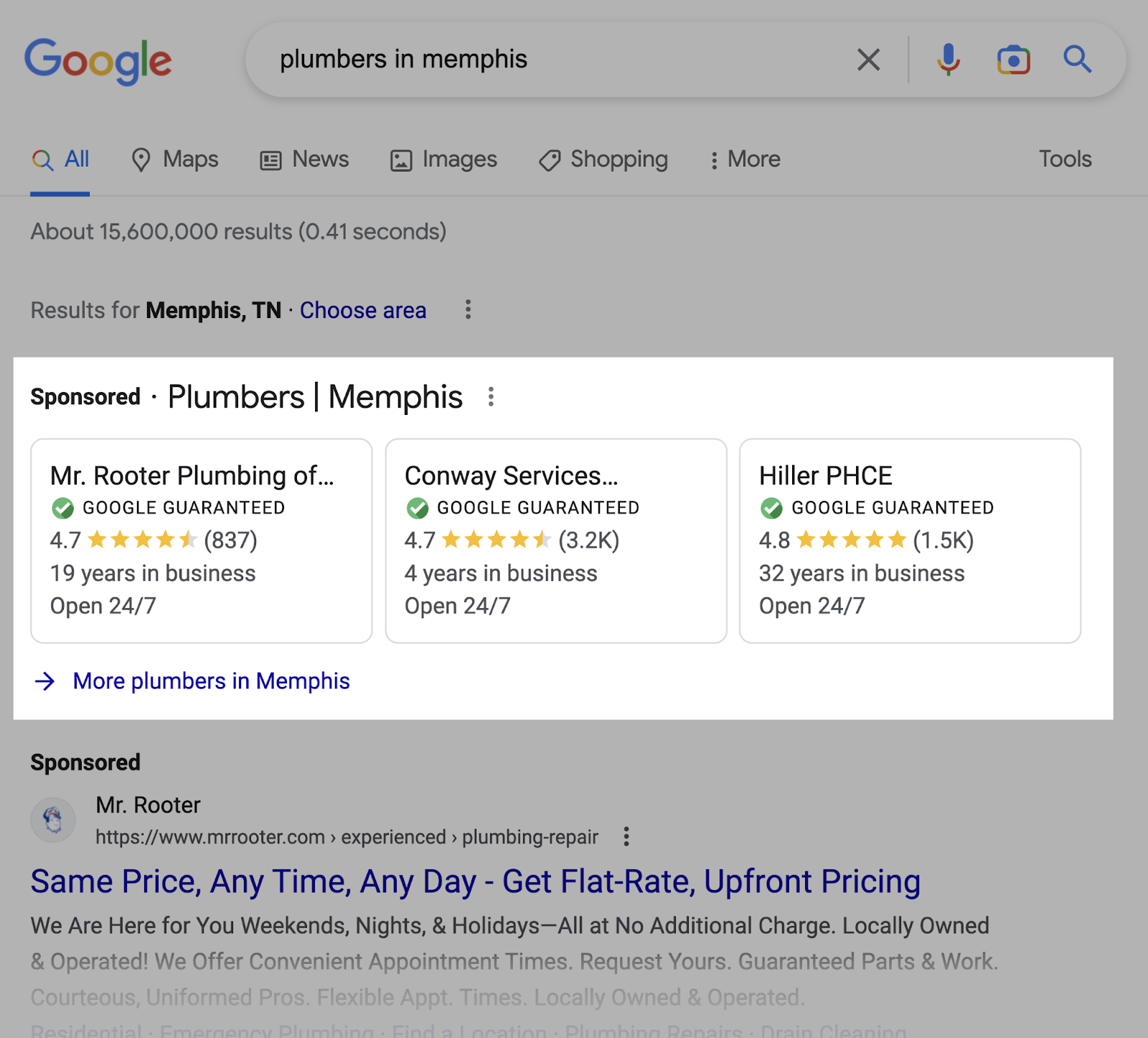Open the three-dot menu next to Choose area
Viewport: 1148px width, 1038px height.
point(468,310)
